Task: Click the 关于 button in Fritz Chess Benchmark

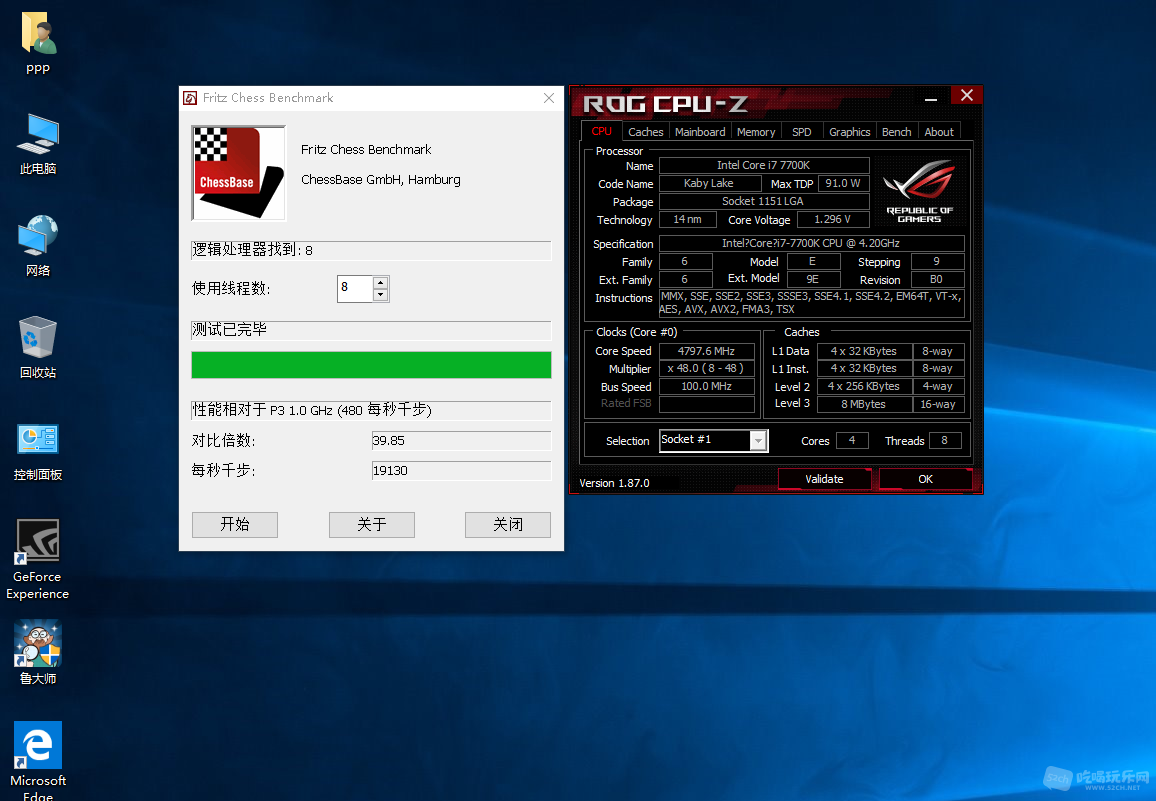Action: click(x=372, y=524)
